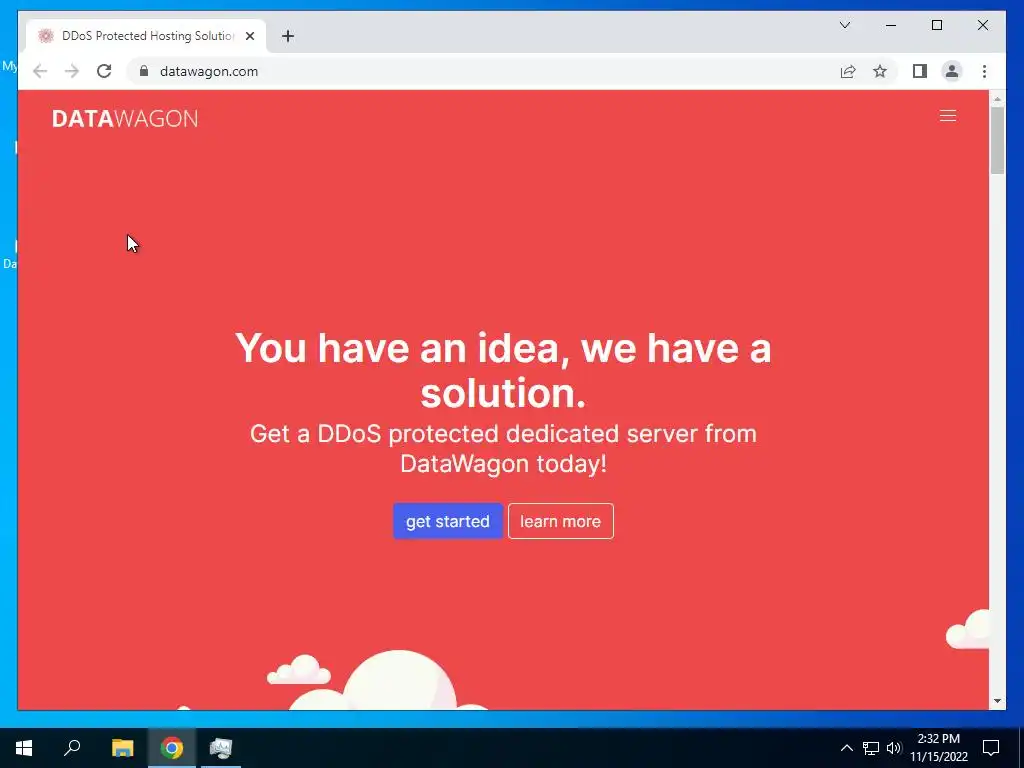Click the get started button
Viewport: 1024px width, 768px height.
(x=447, y=521)
